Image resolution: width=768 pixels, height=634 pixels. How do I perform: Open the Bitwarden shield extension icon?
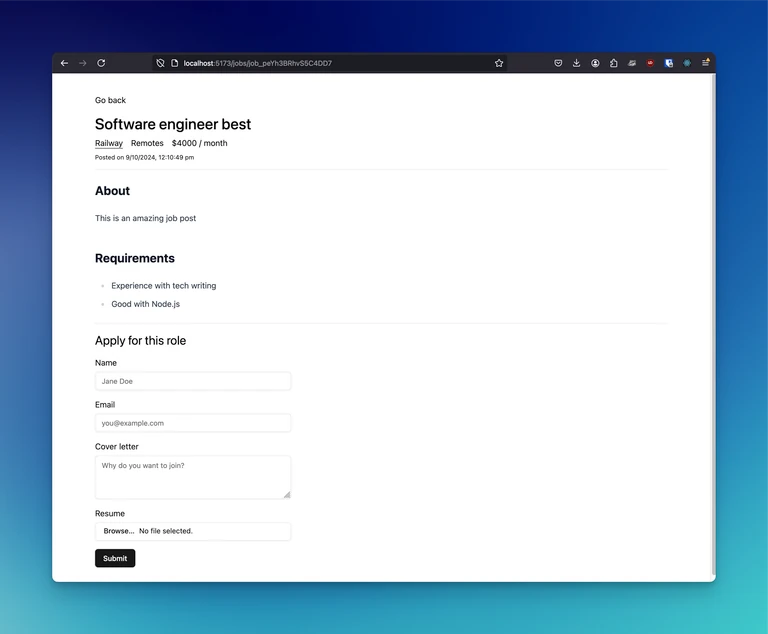(x=669, y=63)
